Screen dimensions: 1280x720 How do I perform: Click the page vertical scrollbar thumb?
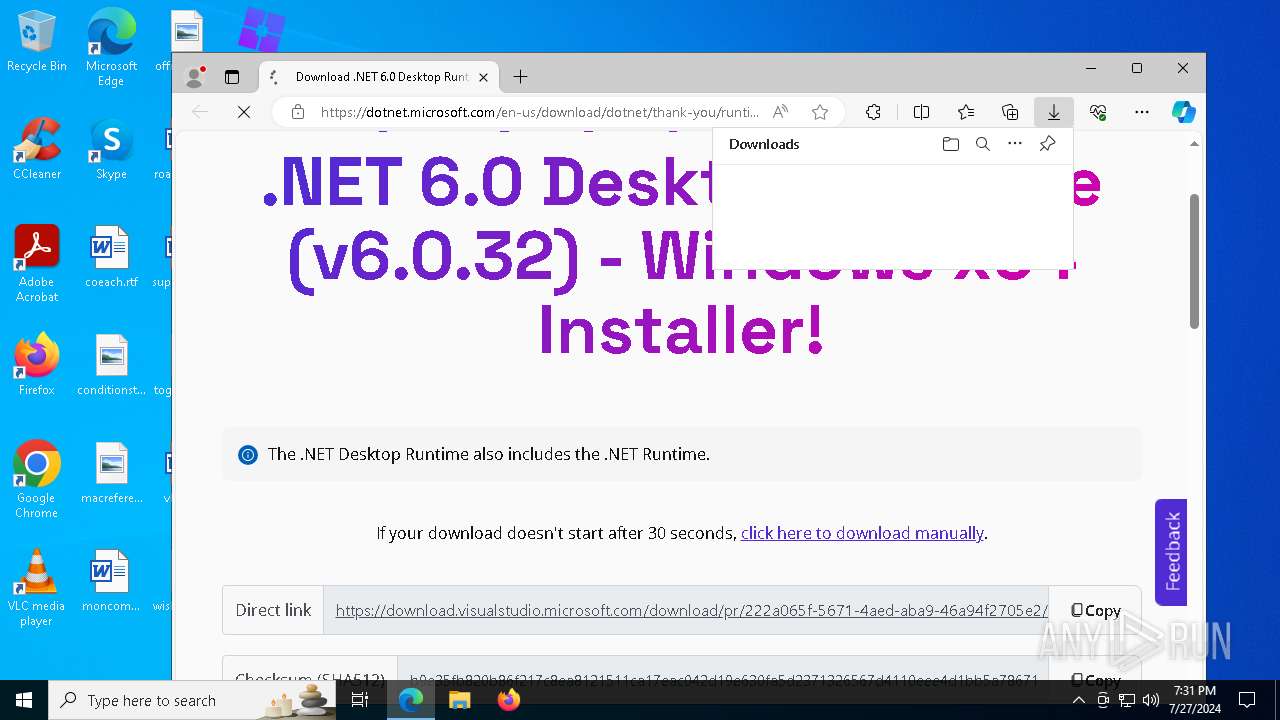click(x=1194, y=260)
